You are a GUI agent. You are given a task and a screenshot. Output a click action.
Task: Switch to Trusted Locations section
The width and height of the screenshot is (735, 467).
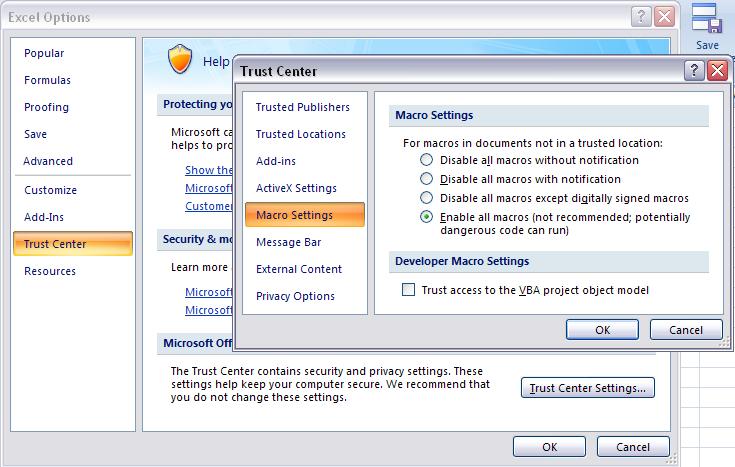(300, 134)
